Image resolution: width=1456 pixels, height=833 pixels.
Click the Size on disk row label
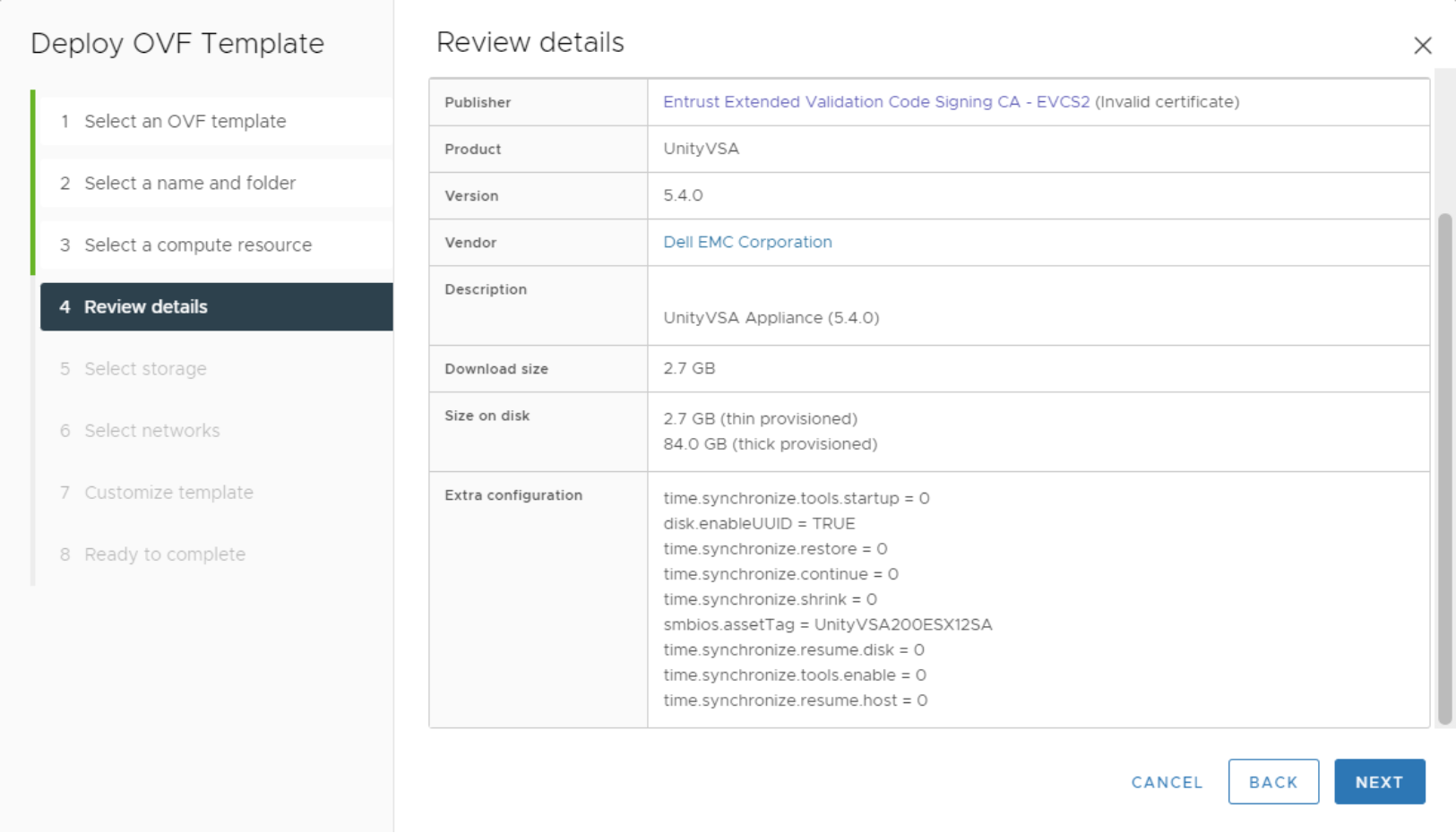pyautogui.click(x=487, y=416)
